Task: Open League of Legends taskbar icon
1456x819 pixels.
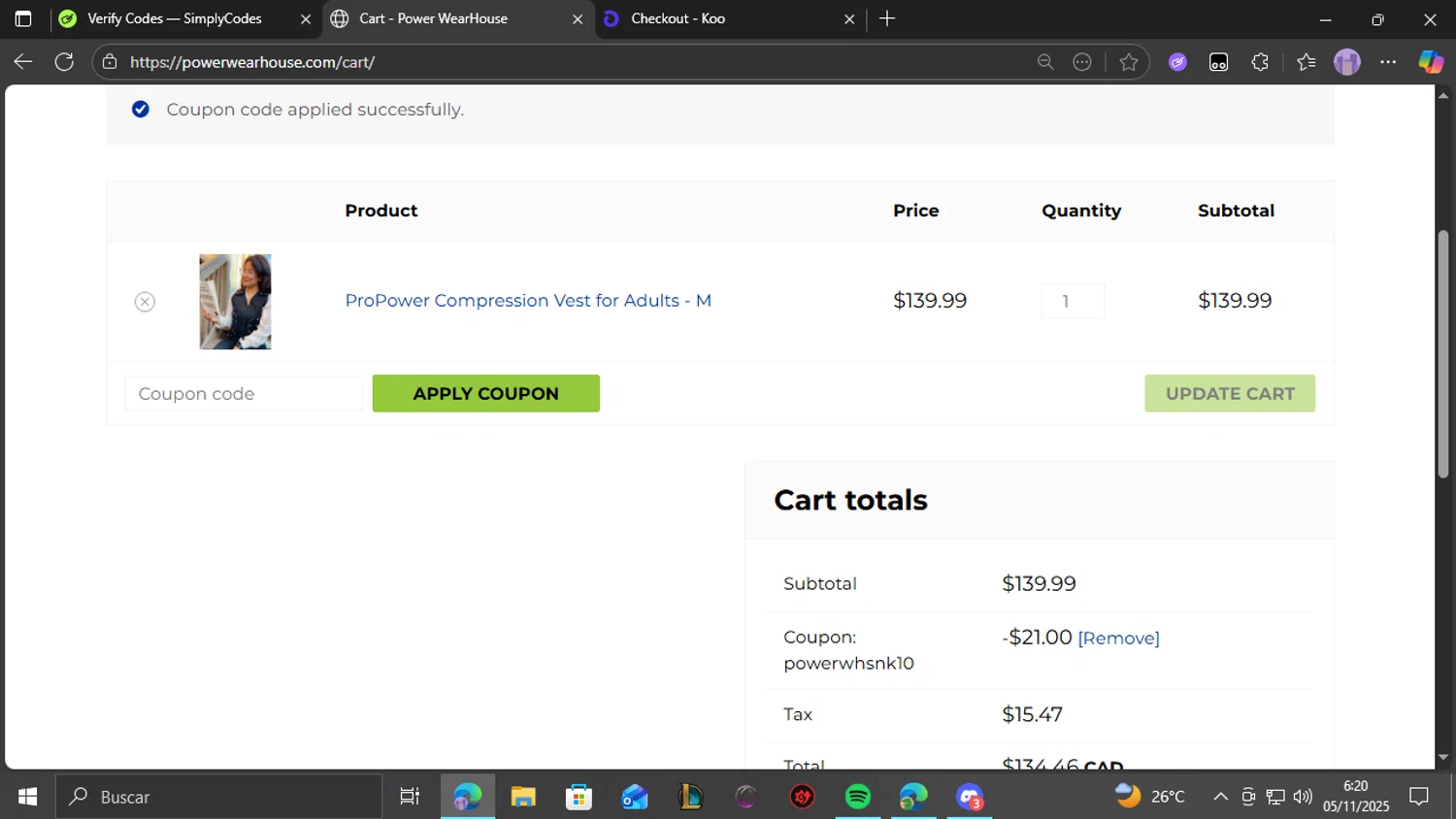Action: coord(690,797)
